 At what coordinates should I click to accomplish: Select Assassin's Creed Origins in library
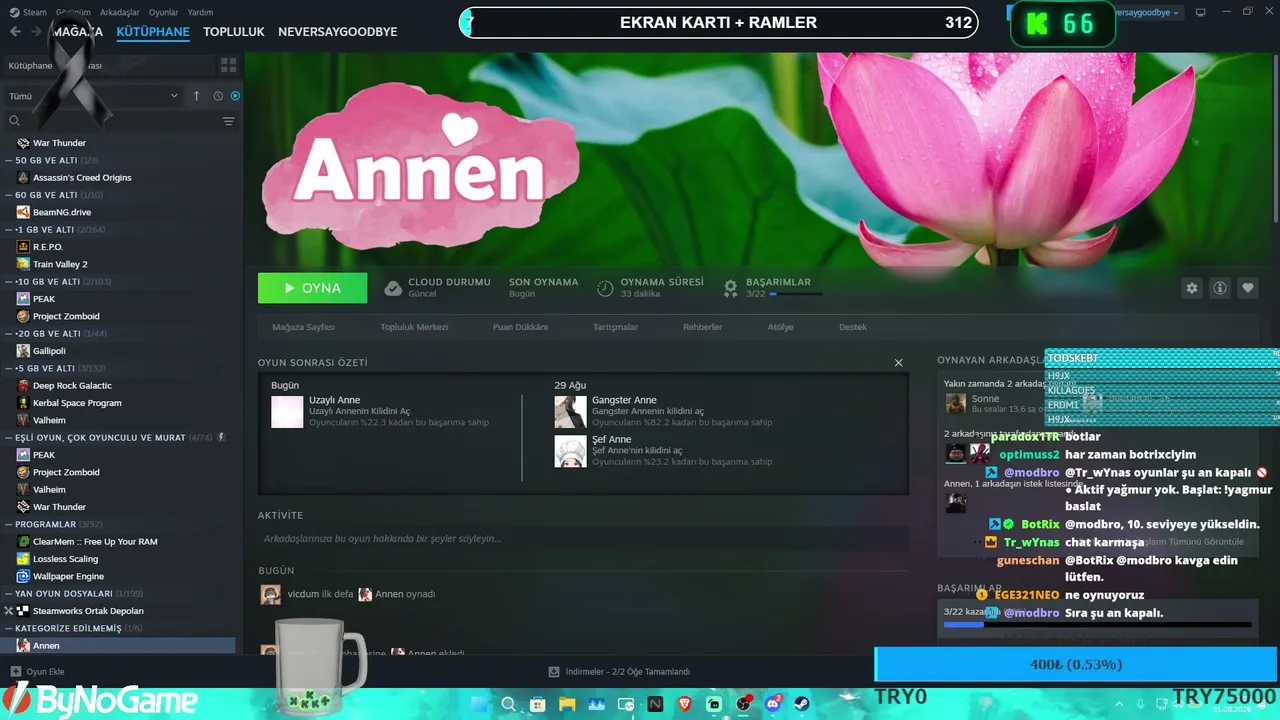(x=82, y=178)
